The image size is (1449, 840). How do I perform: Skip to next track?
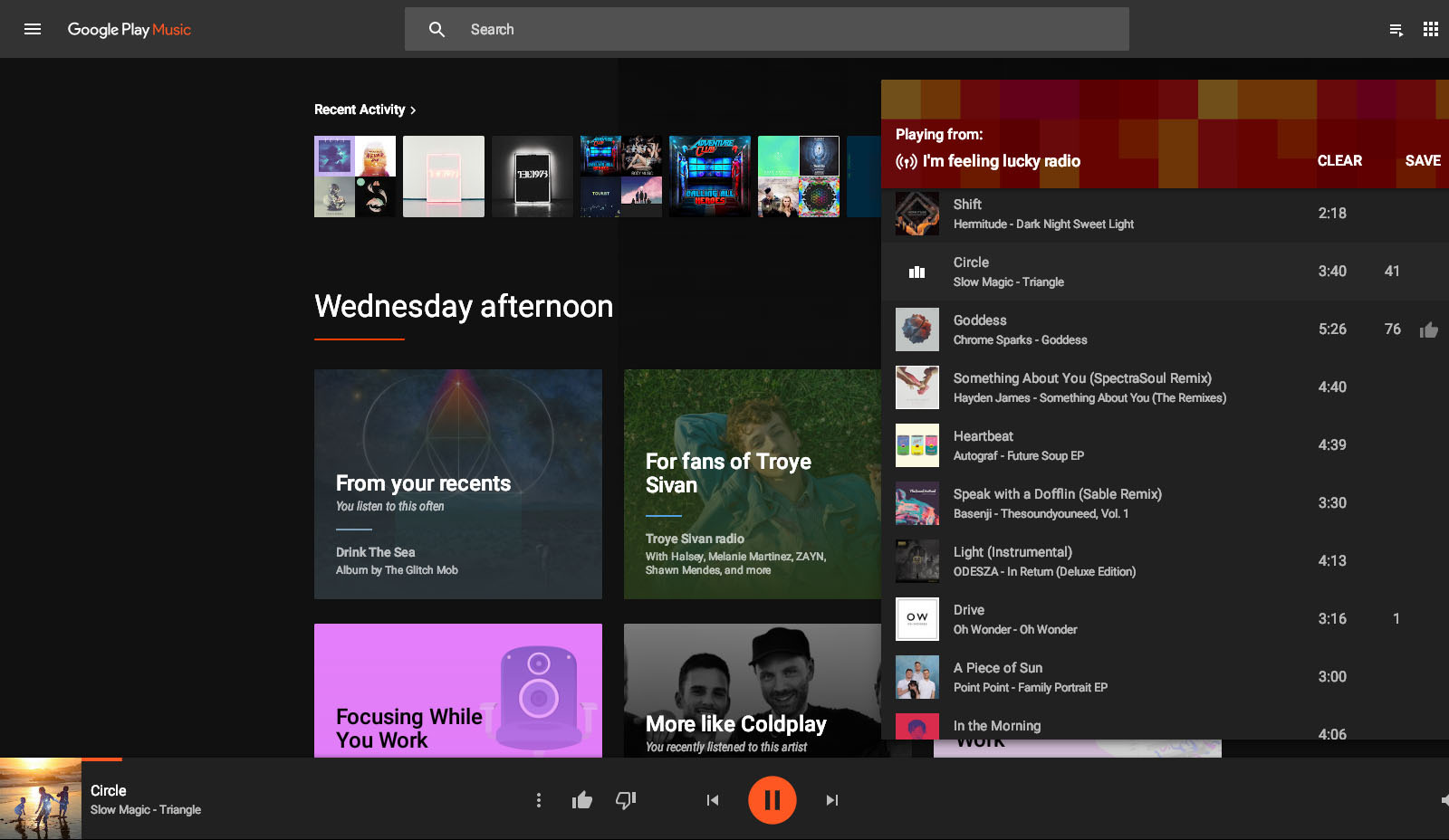(832, 800)
